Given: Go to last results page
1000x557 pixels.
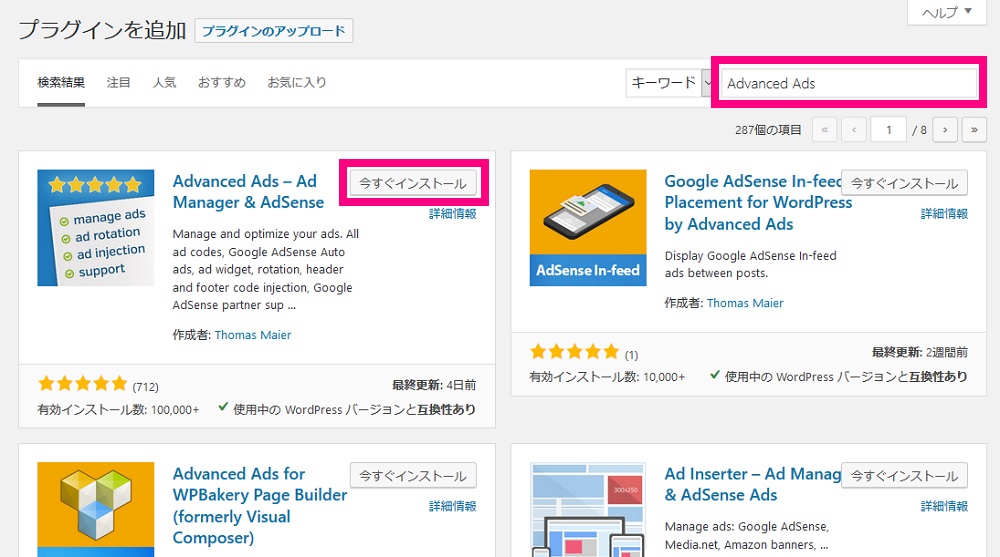Looking at the screenshot, I should [x=974, y=130].
